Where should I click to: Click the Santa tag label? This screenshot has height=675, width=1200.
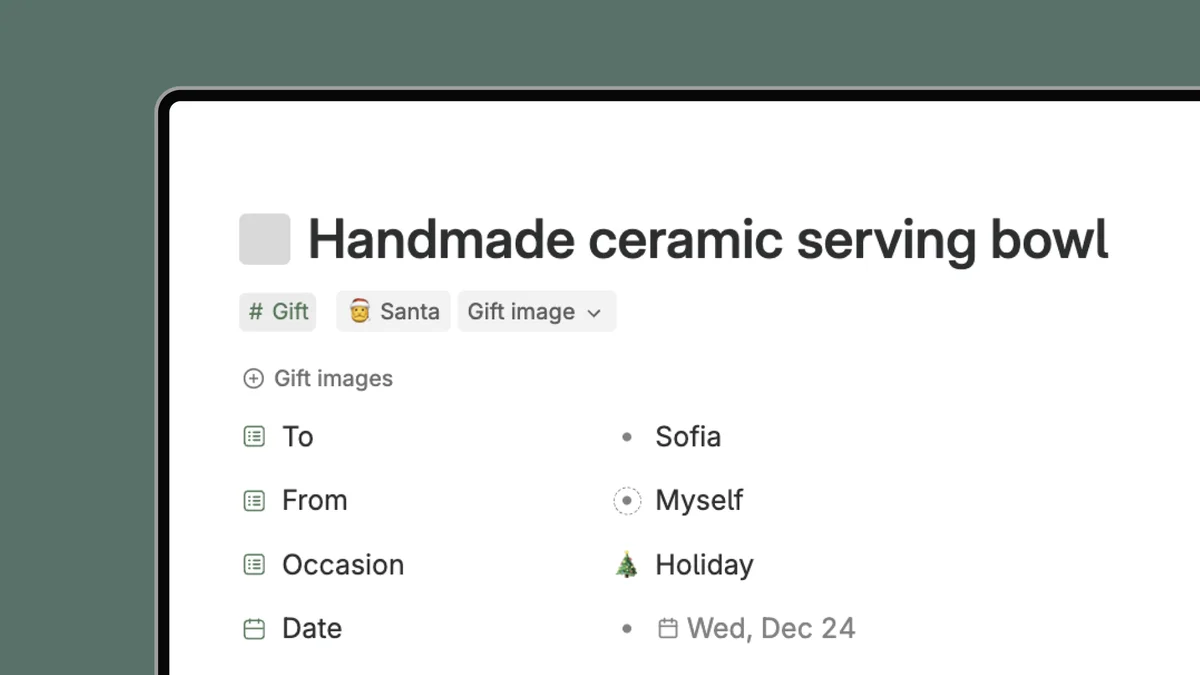(410, 311)
